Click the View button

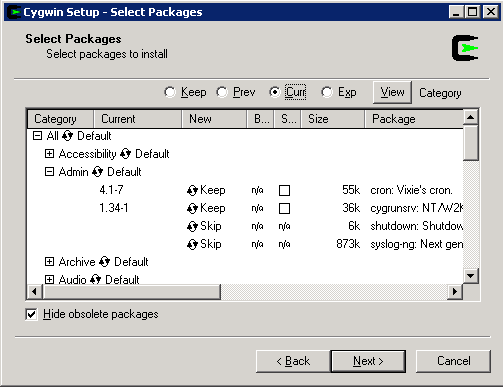point(392,92)
